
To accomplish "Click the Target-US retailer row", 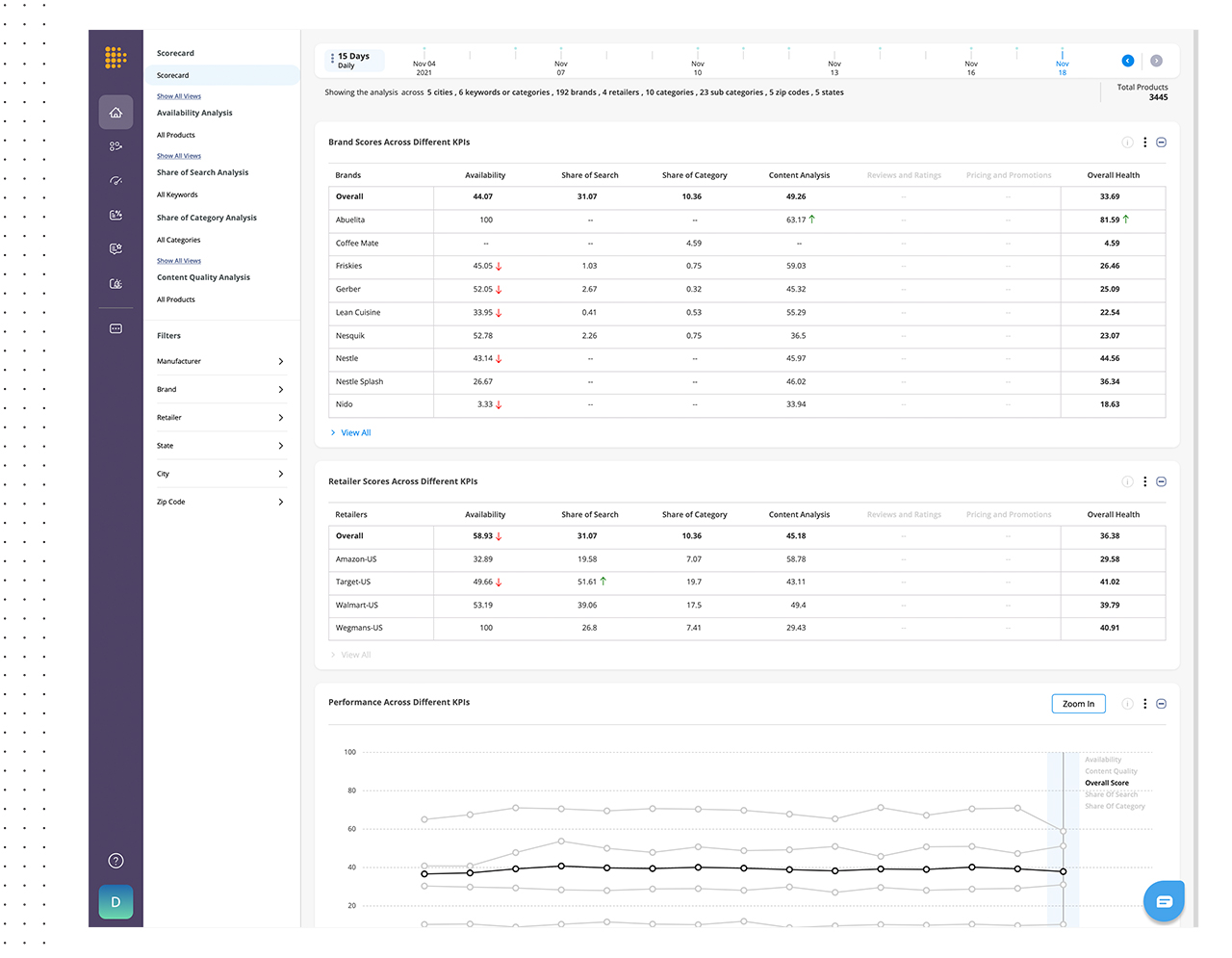I will click(747, 583).
